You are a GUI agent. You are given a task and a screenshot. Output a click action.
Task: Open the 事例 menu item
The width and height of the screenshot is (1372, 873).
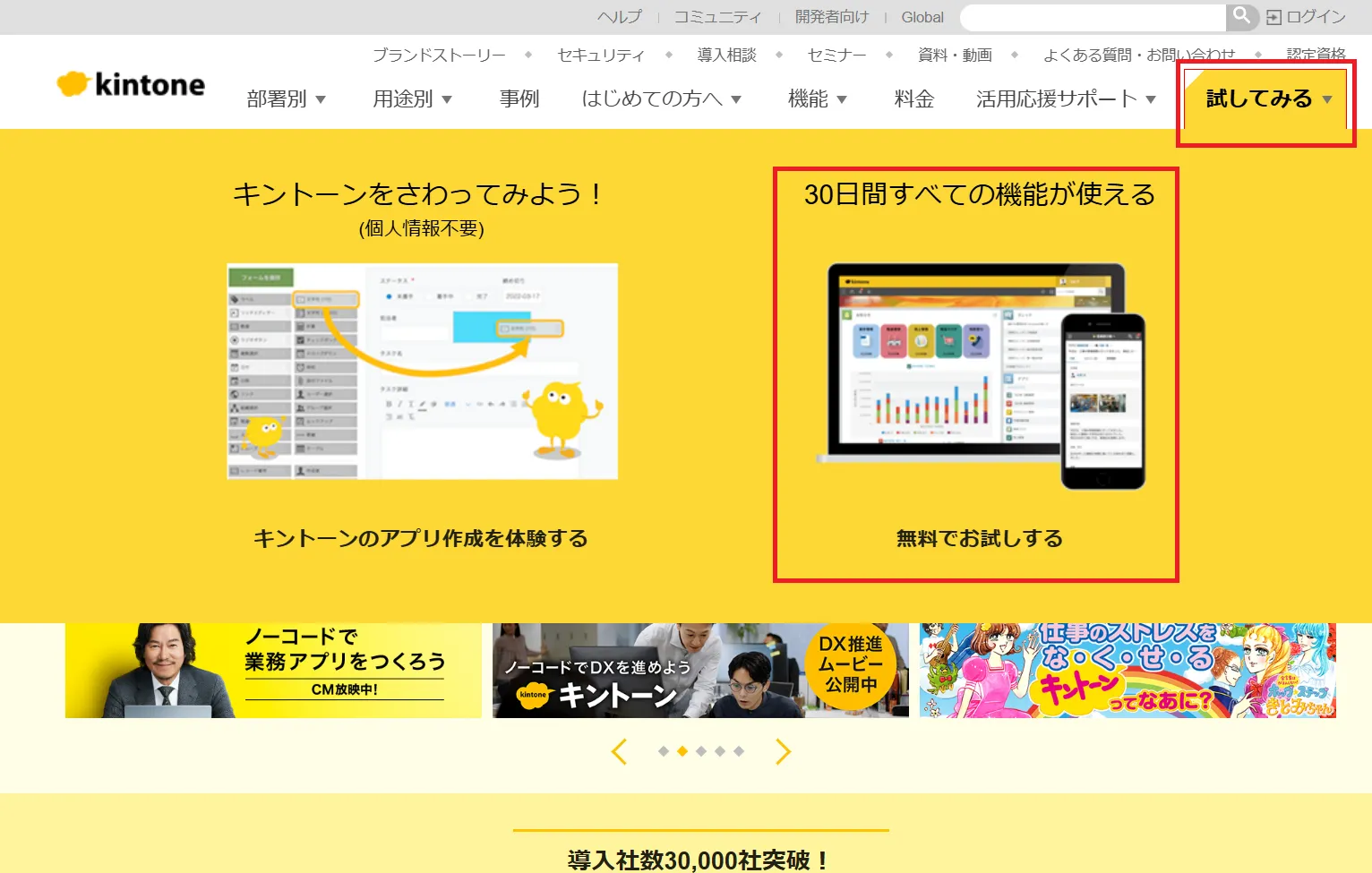pos(519,98)
